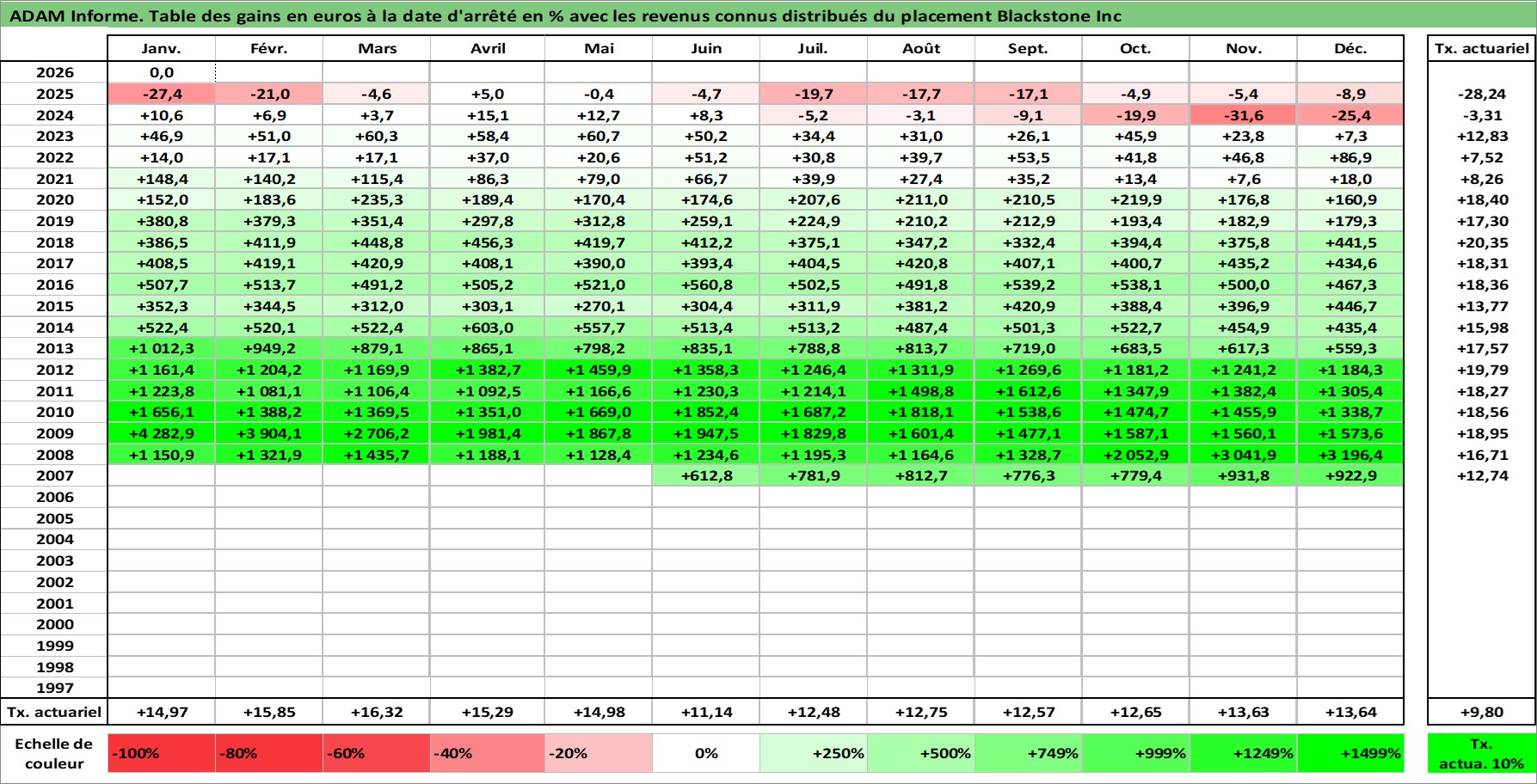The image size is (1537, 784).
Task: Click the ADAM Informe title banner
Action: pyautogui.click(x=768, y=15)
